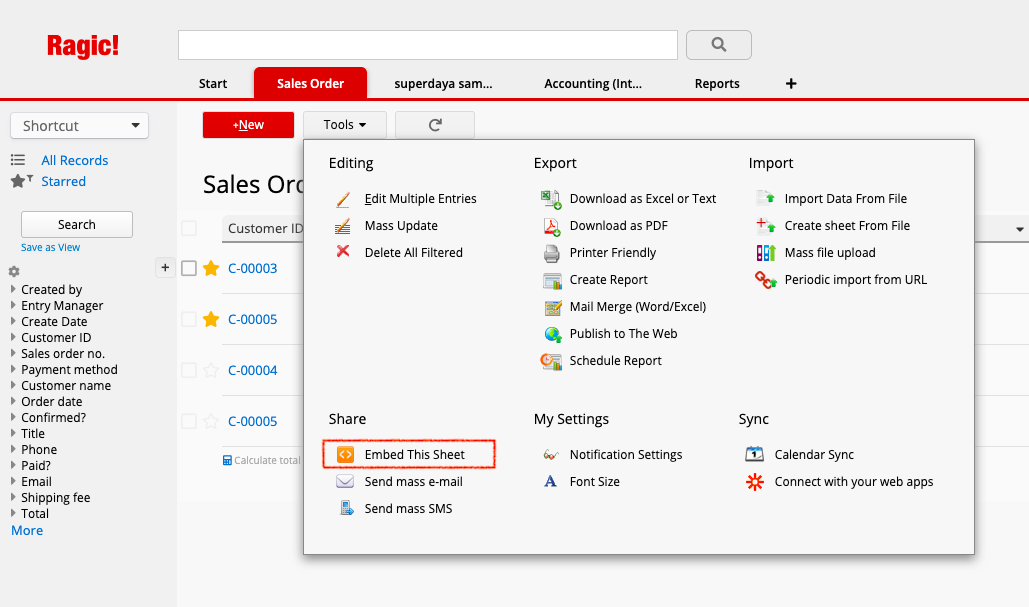Click the Mail Merge (Word/Excel) icon
Screen dimensions: 1029x607
[x=551, y=306]
